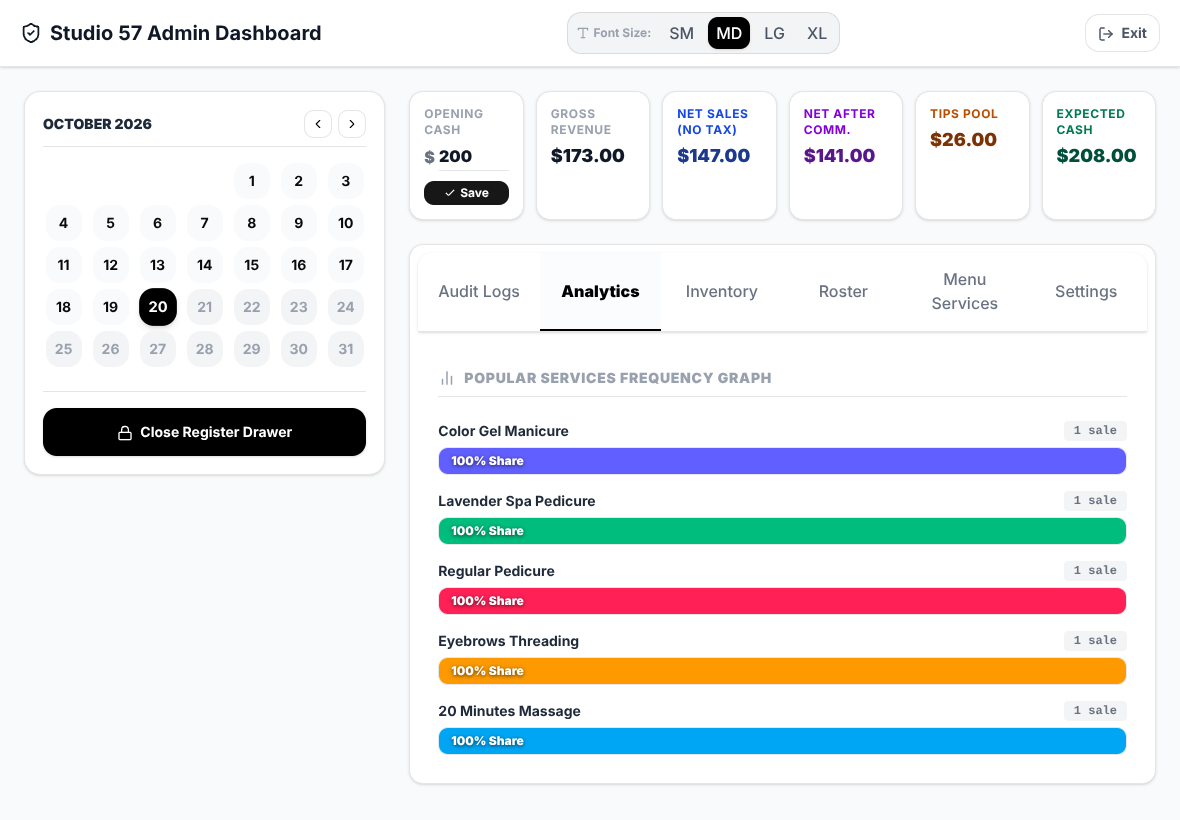Open the Roster tab

(x=843, y=291)
